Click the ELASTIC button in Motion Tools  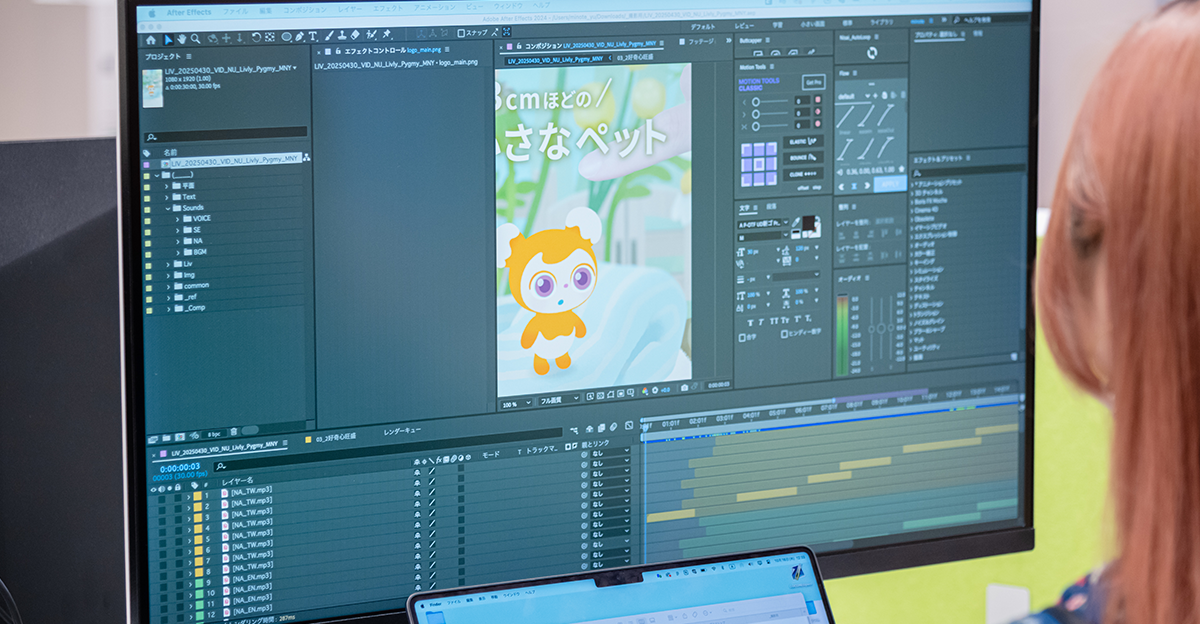click(803, 141)
